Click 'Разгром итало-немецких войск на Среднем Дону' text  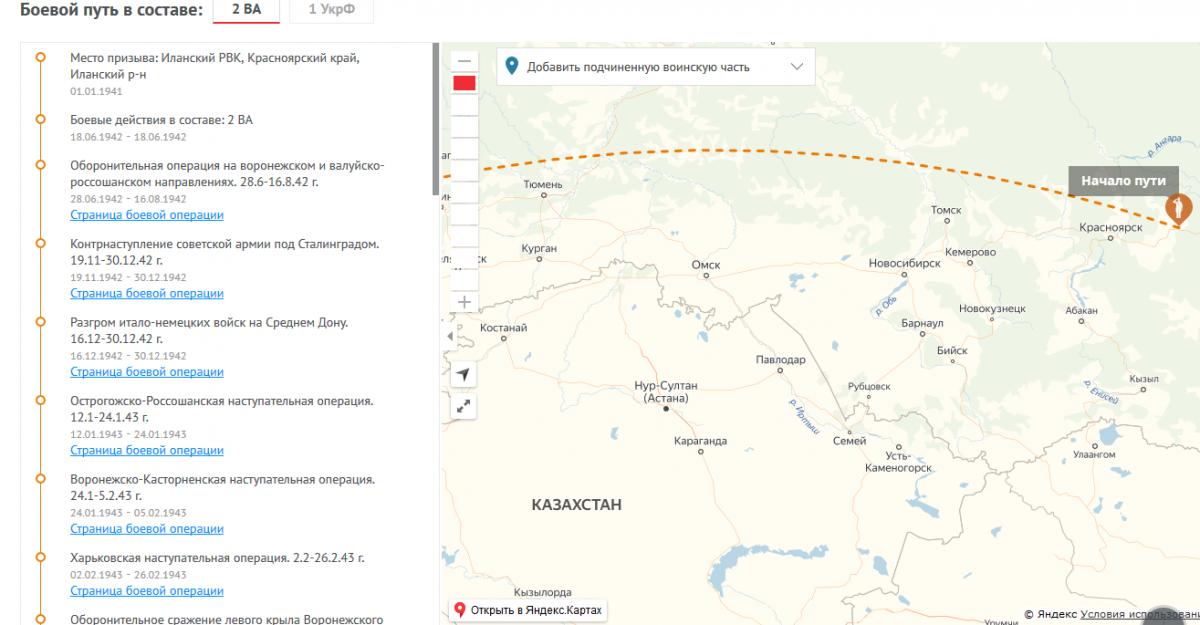210,330
